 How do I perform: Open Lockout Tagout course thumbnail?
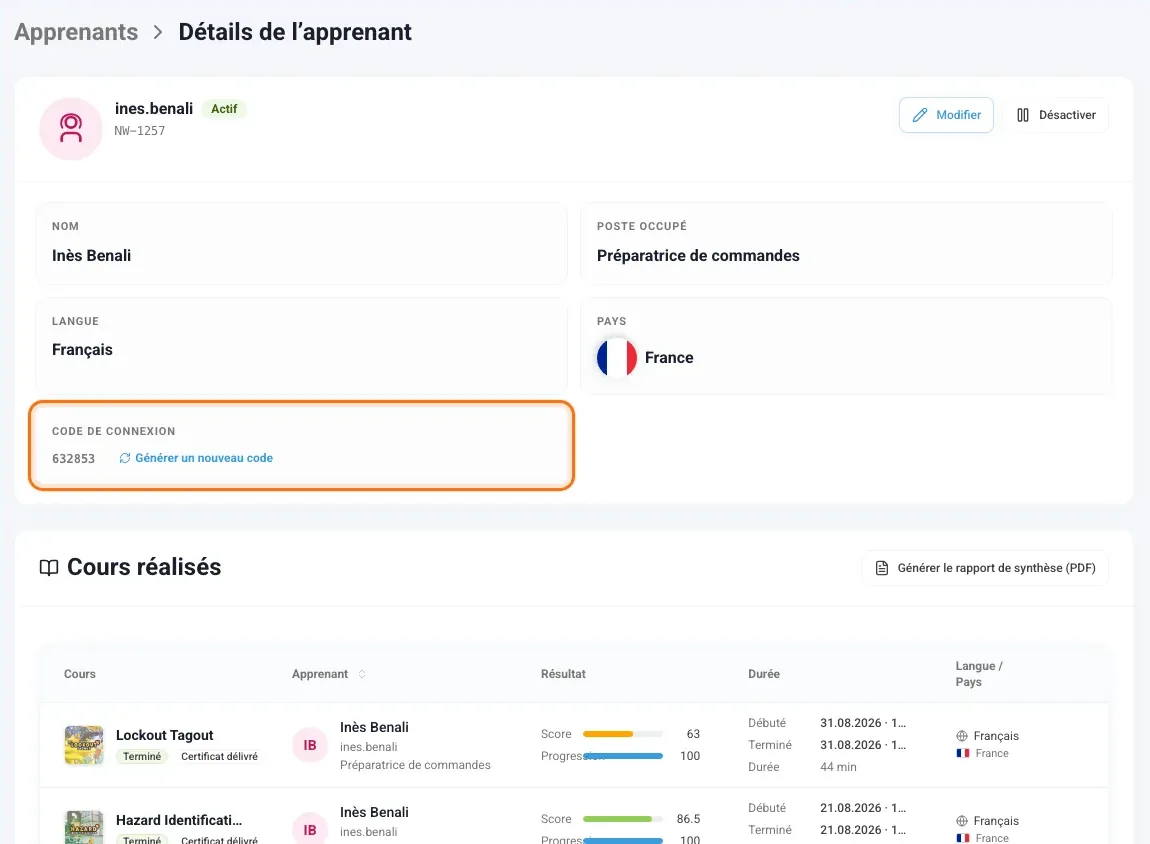coord(84,745)
